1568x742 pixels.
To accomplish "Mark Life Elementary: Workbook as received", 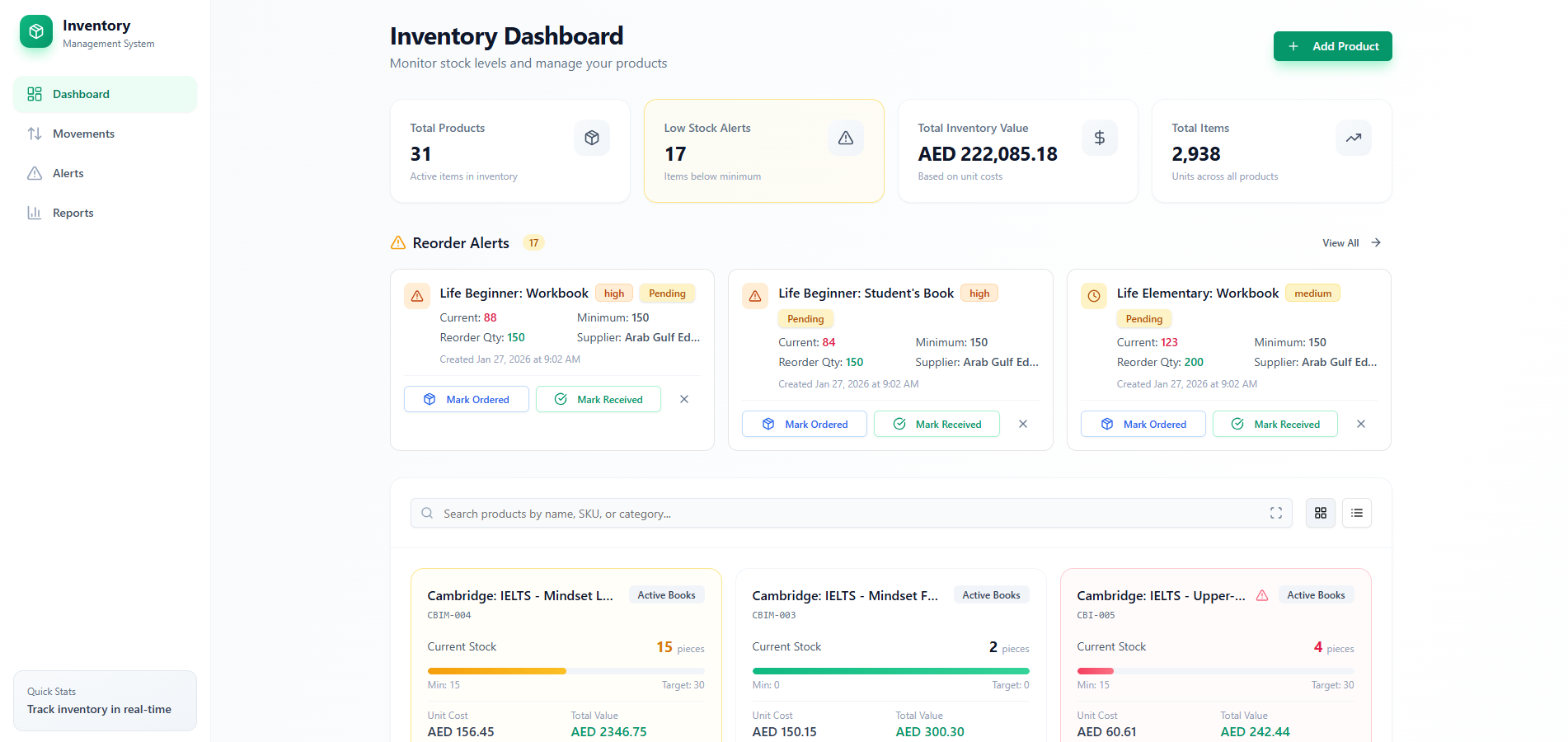I will pos(1275,424).
